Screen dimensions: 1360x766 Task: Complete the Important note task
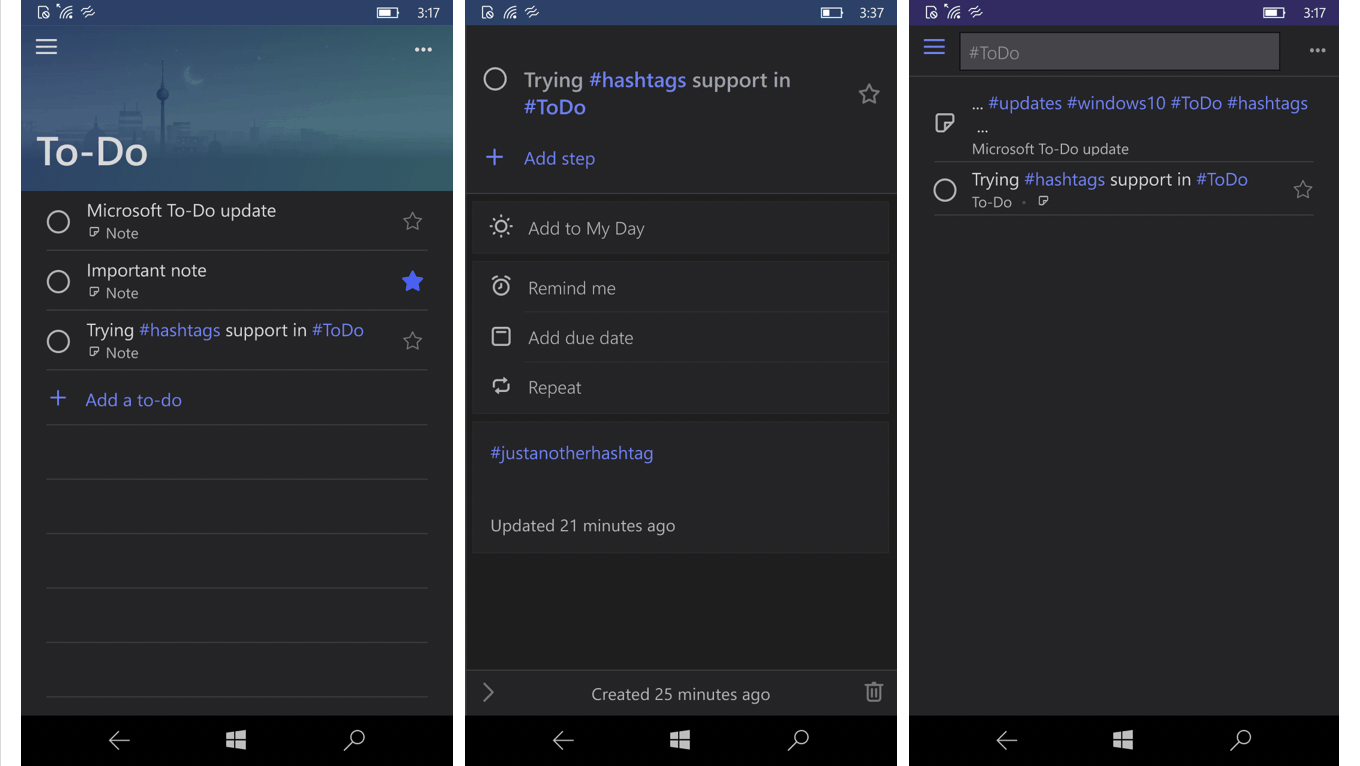click(x=59, y=282)
